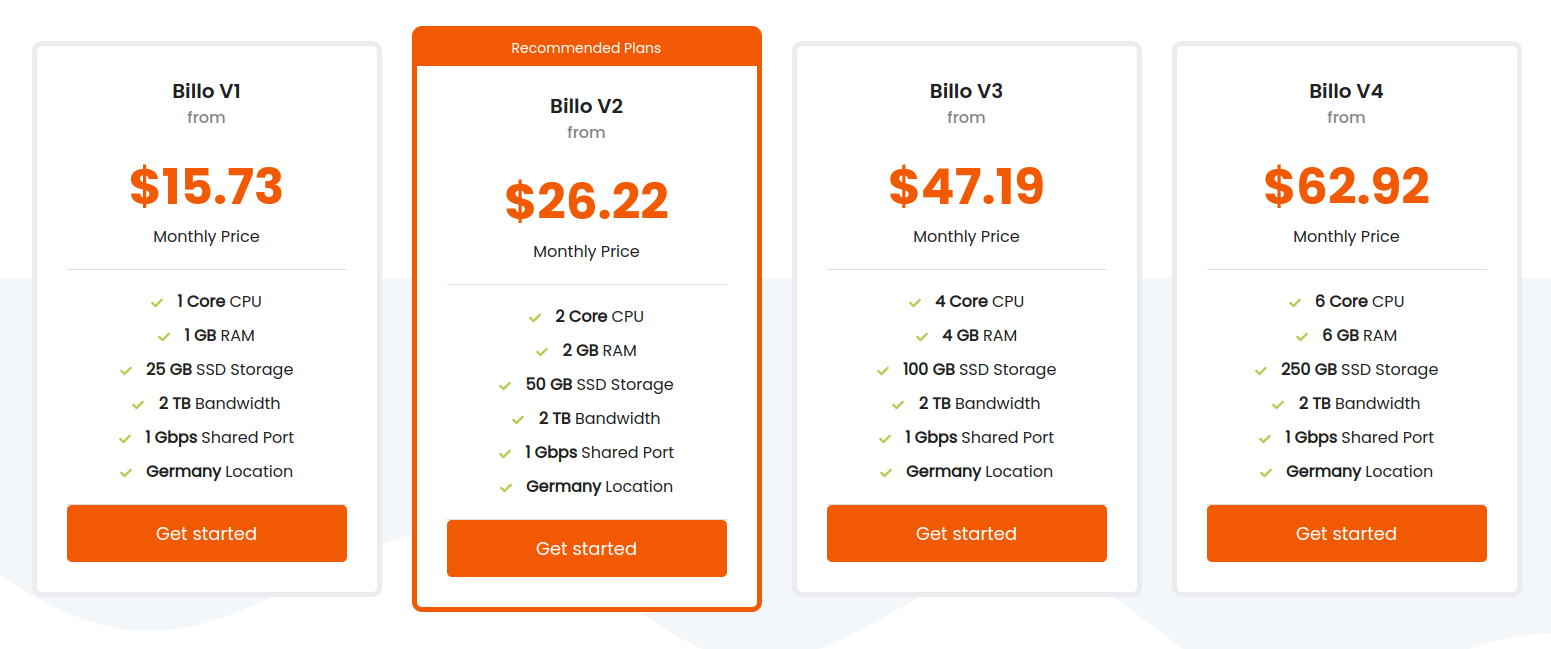Click Get started under Billo V1
Image resolution: width=1551 pixels, height=649 pixels.
pos(206,533)
